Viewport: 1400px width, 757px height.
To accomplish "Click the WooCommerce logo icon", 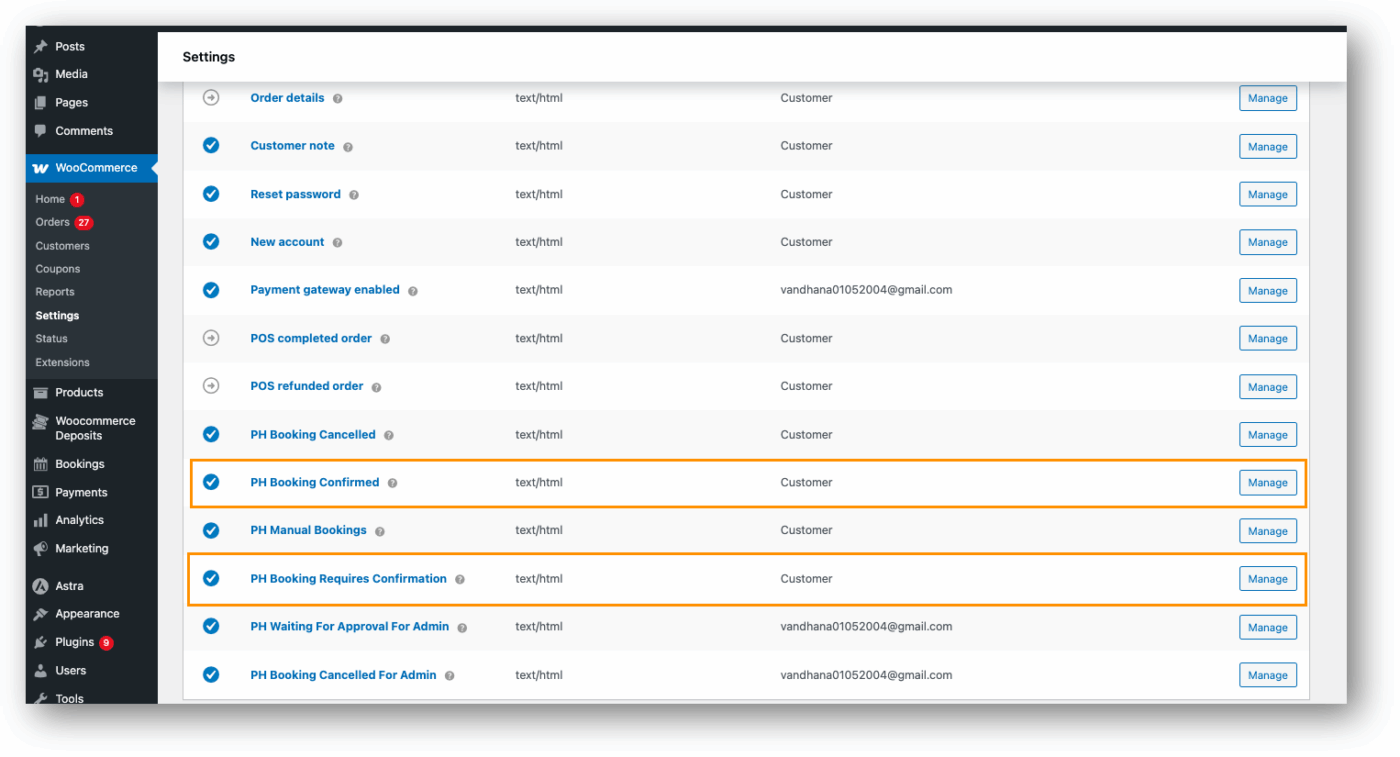I will click(x=41, y=168).
